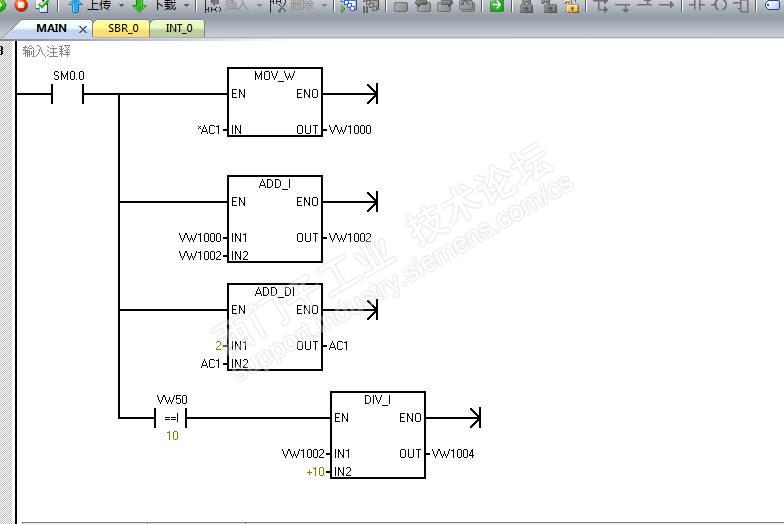Select the ADD_DI instruction box
Viewport: 784px width, 524px height.
pyautogui.click(x=274, y=327)
